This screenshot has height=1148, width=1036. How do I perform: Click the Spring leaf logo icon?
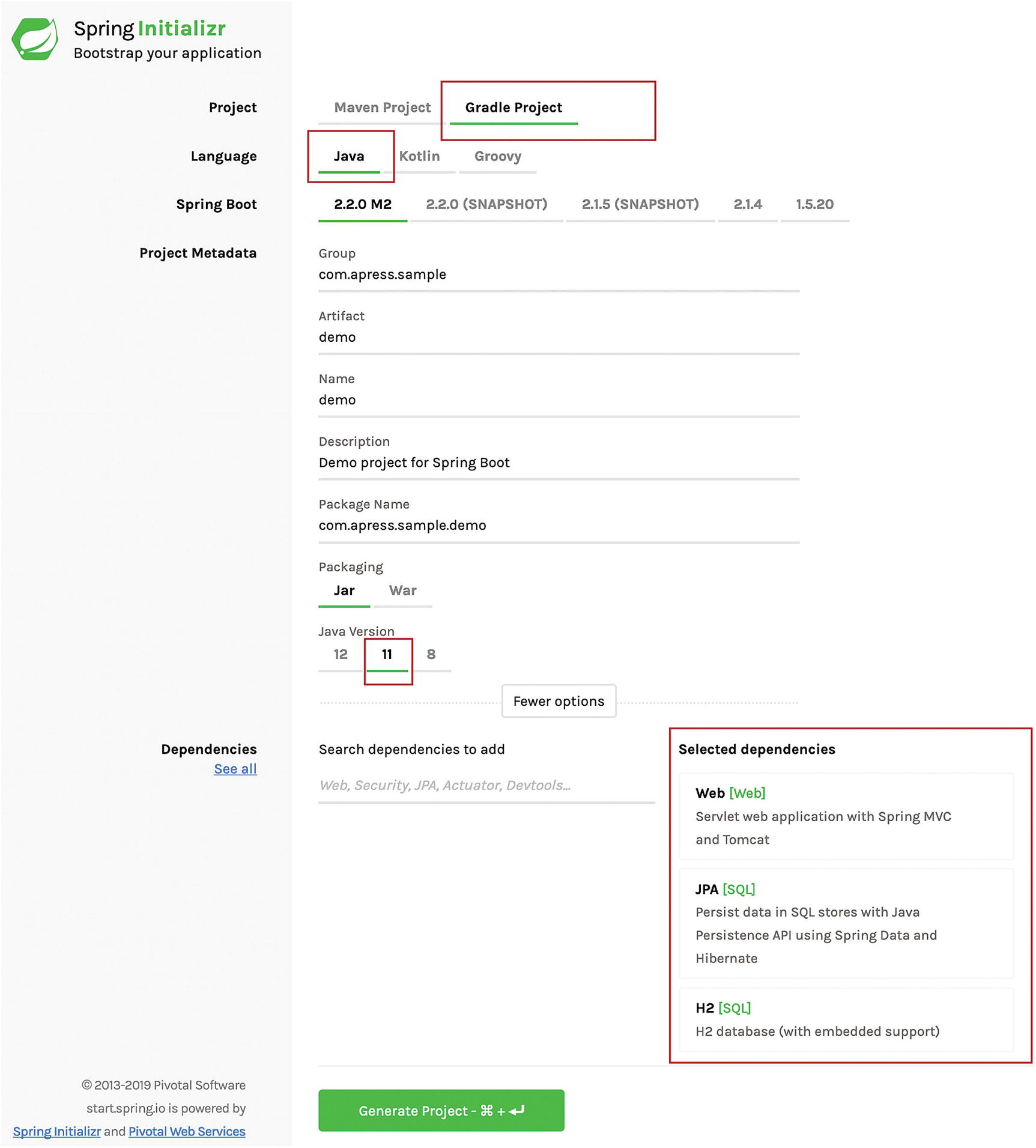tap(35, 39)
